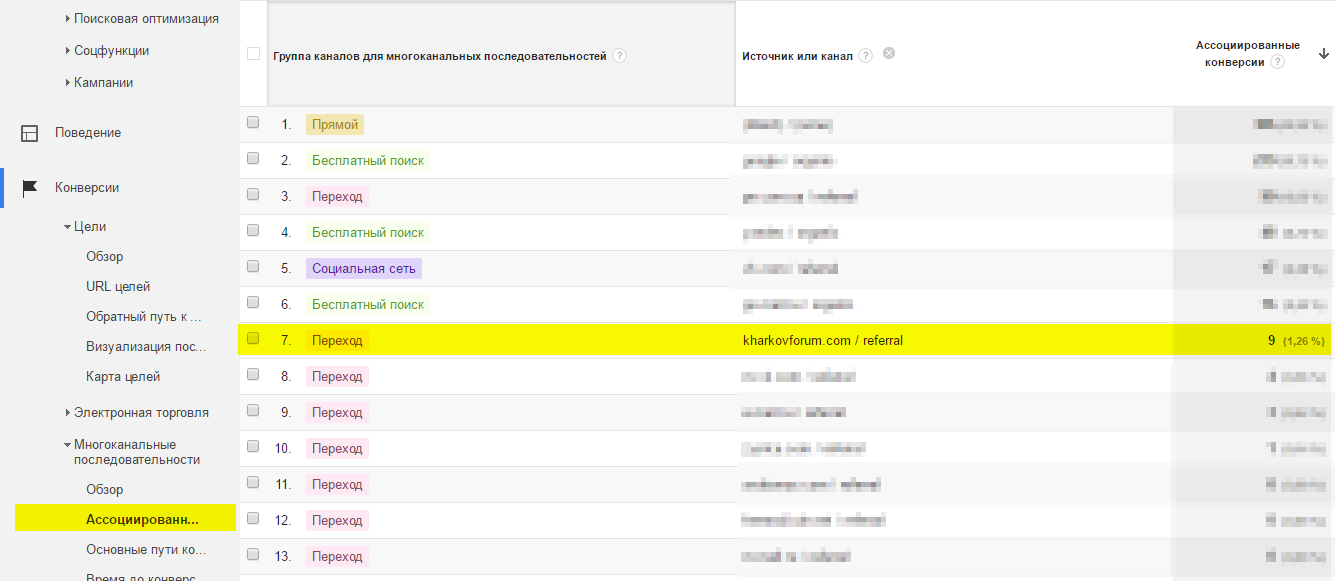Open URL целей report
Image resolution: width=1335 pixels, height=581 pixels.
click(118, 287)
